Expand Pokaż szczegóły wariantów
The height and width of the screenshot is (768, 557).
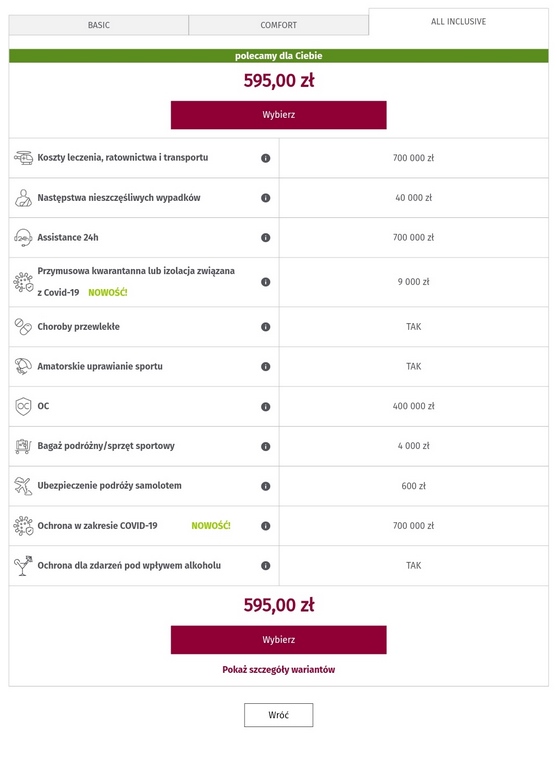279,670
